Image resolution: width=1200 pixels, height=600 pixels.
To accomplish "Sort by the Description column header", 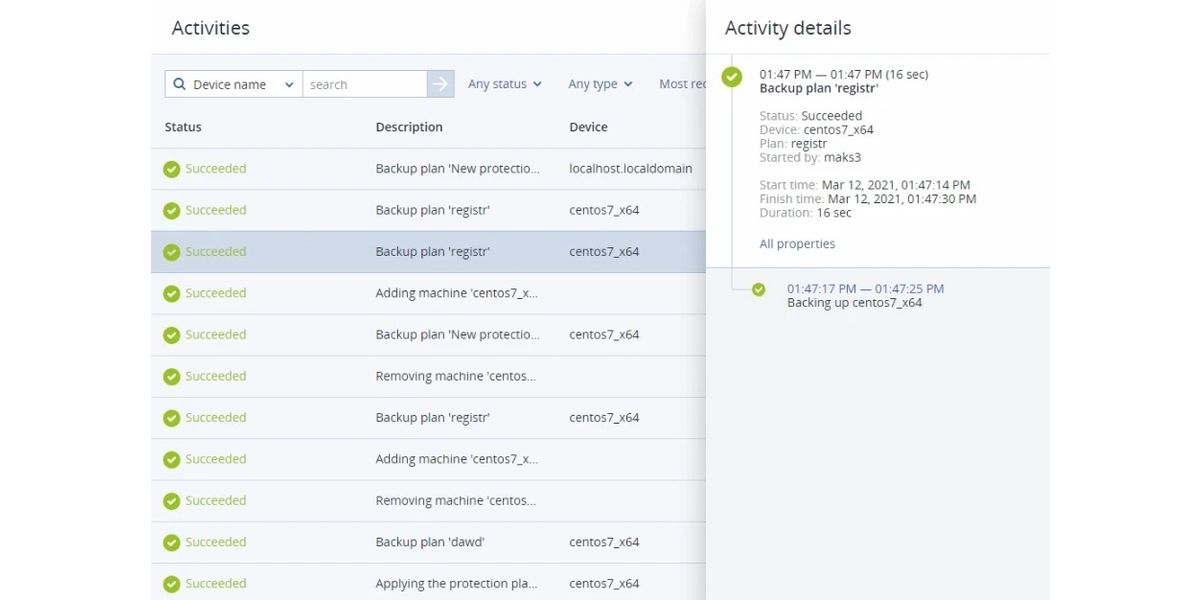I will tap(409, 127).
